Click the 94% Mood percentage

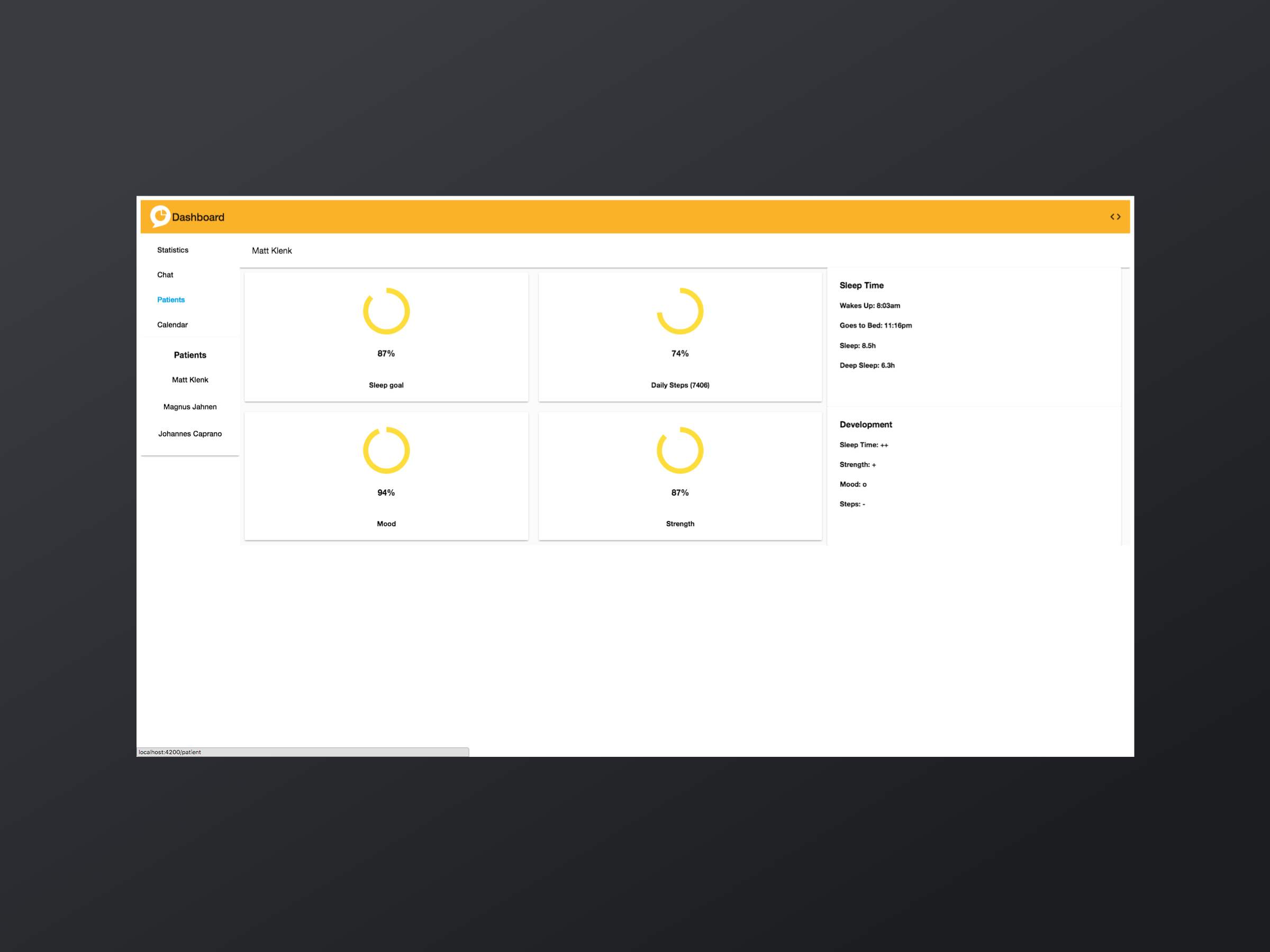click(x=386, y=493)
